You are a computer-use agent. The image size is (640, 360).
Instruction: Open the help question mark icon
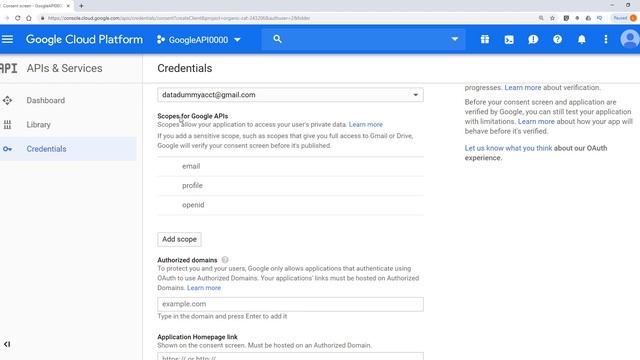(558, 39)
